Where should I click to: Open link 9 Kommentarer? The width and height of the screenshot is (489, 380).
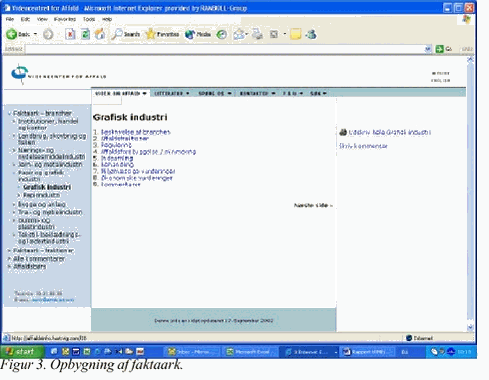click(121, 184)
